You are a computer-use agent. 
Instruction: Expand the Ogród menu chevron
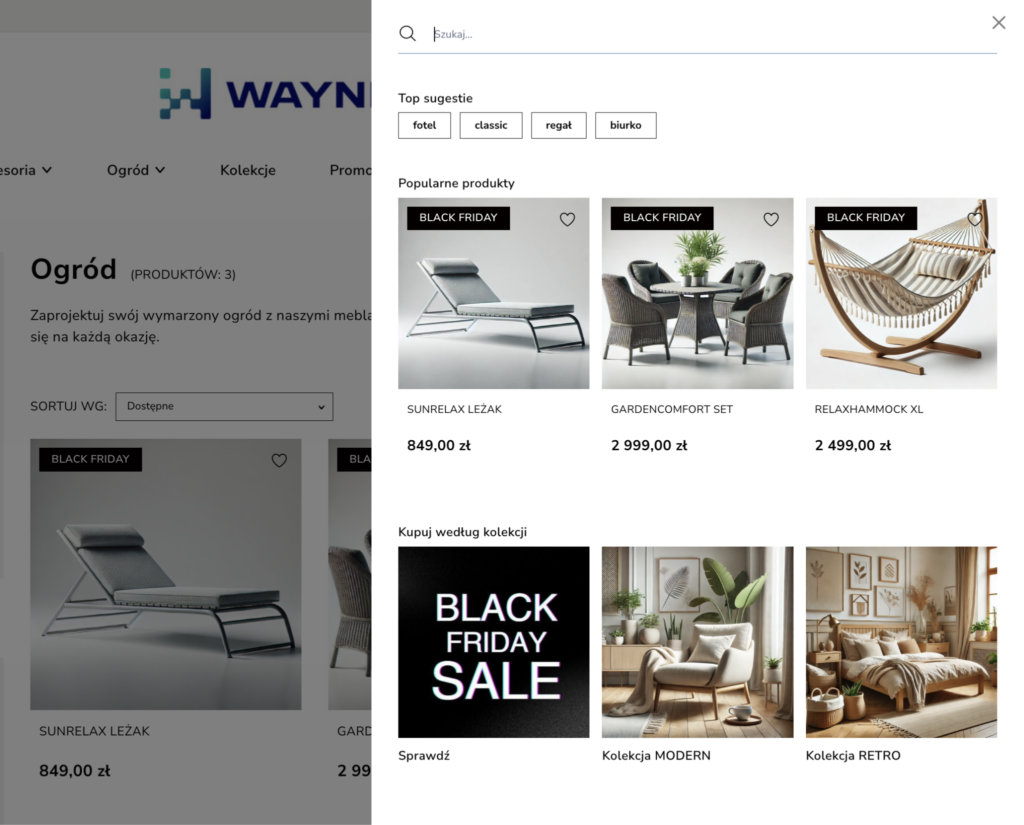pyautogui.click(x=160, y=170)
